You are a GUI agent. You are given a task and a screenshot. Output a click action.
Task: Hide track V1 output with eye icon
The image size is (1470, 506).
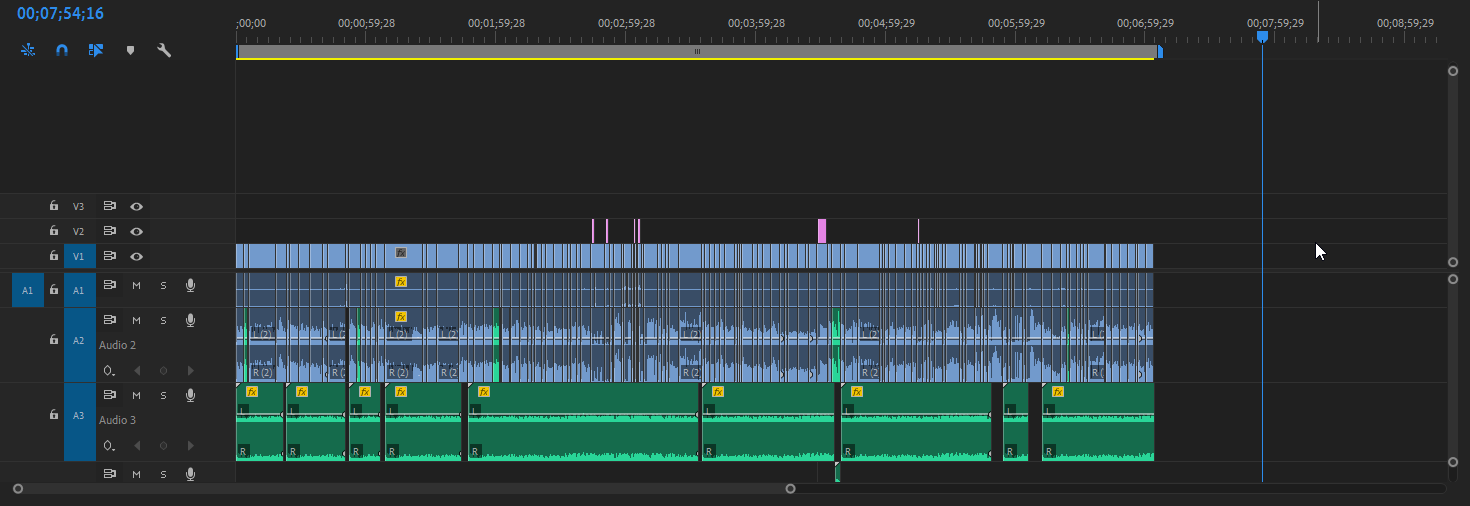tap(136, 256)
